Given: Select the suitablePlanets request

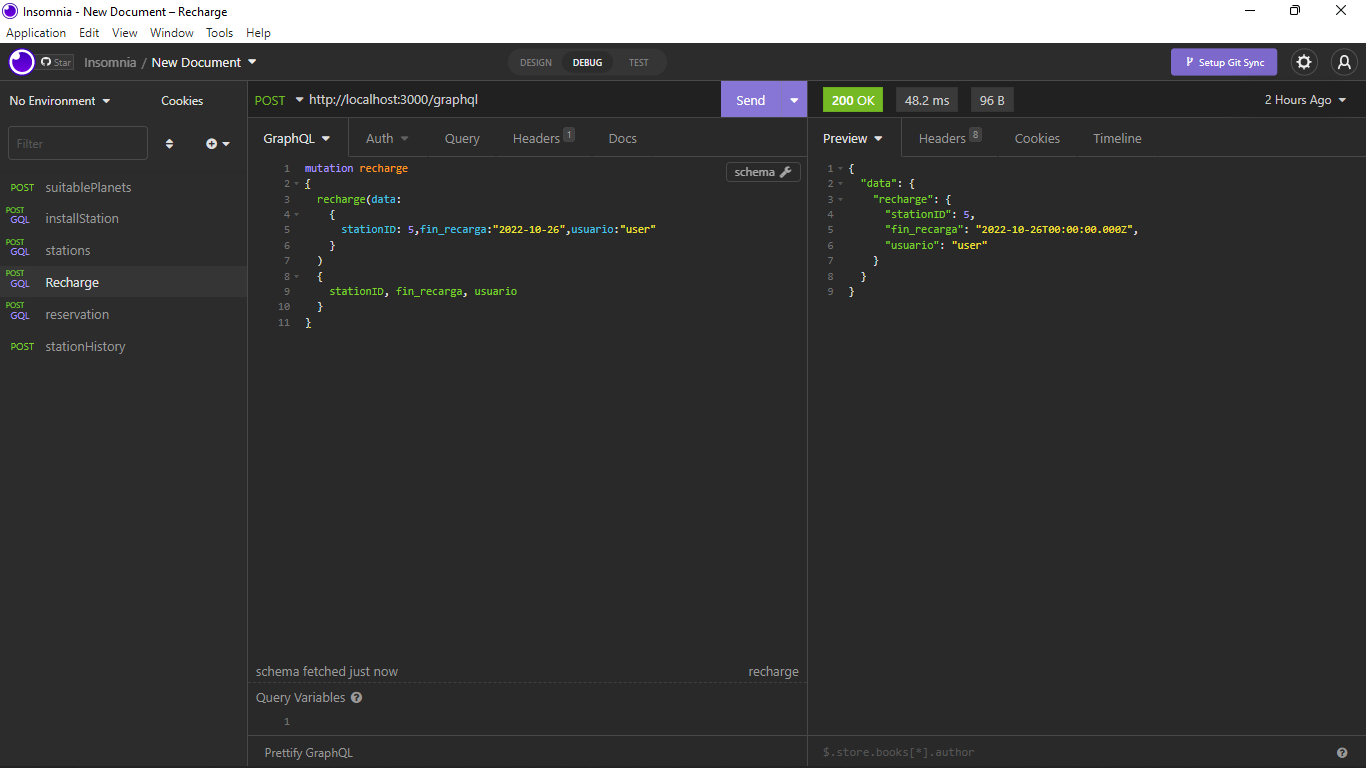Looking at the screenshot, I should click(123, 187).
